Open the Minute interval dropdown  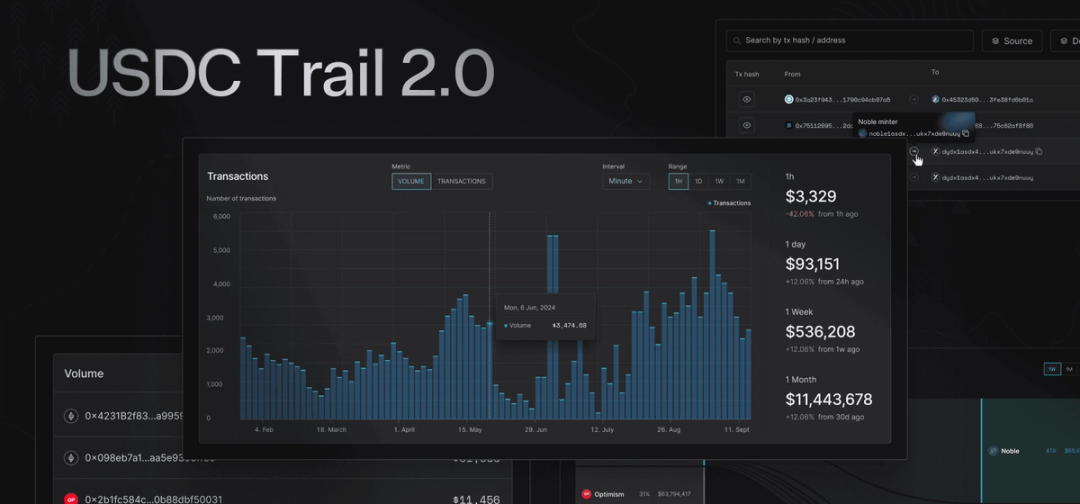tap(626, 181)
